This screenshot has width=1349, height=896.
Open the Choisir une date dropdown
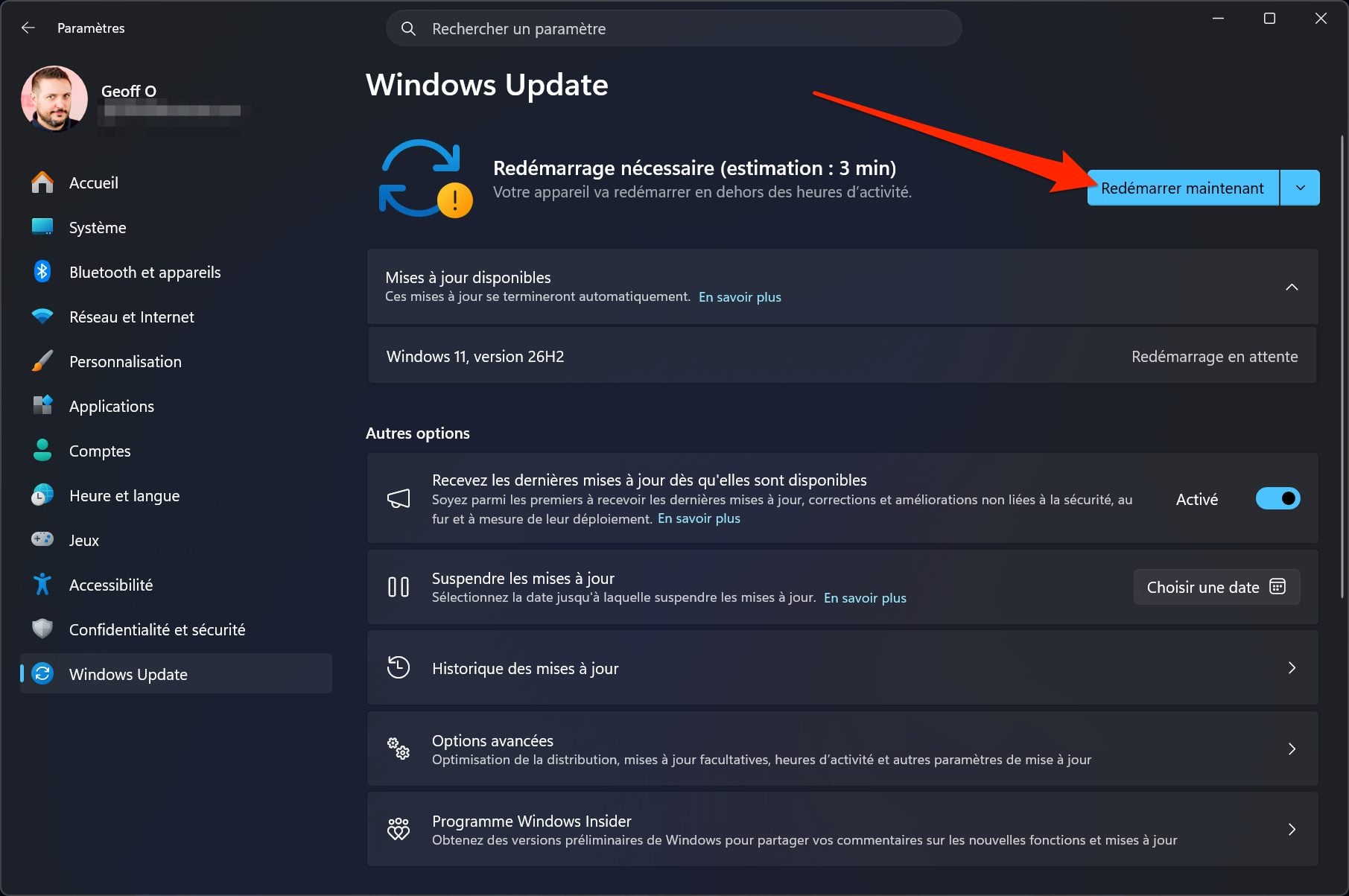pyautogui.click(x=1216, y=587)
